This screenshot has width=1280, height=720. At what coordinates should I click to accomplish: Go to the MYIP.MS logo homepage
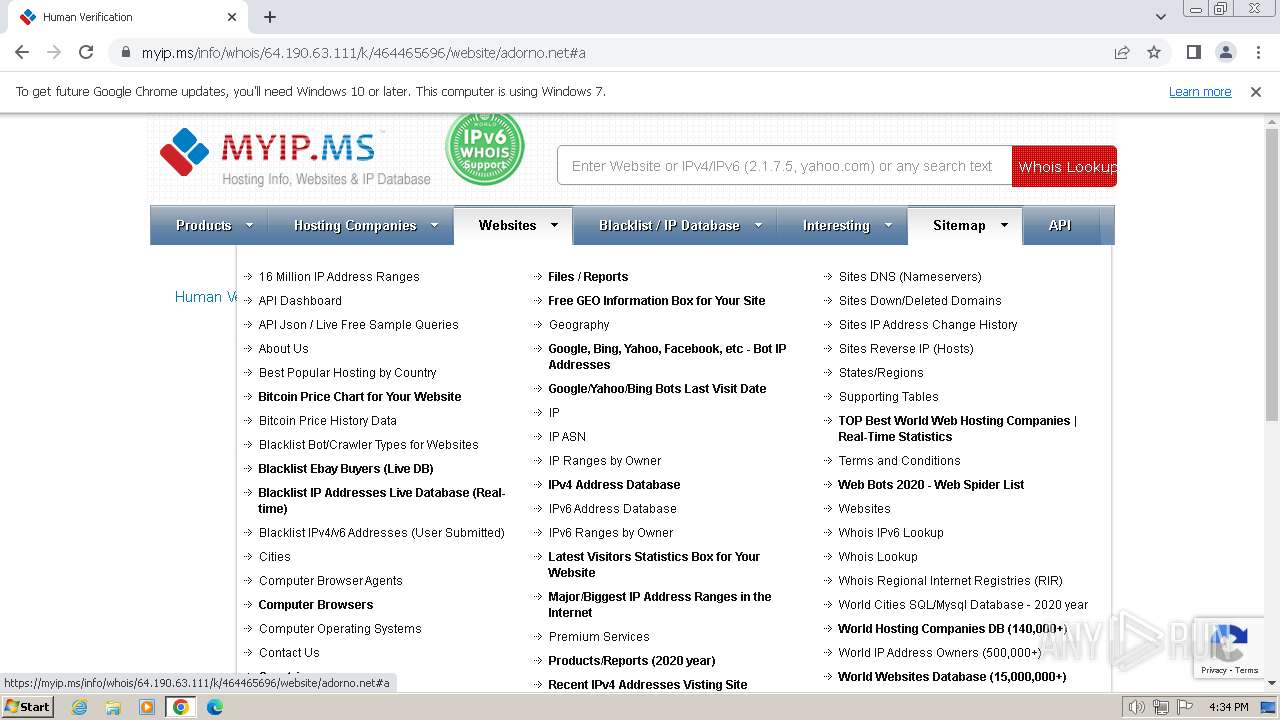pyautogui.click(x=295, y=157)
